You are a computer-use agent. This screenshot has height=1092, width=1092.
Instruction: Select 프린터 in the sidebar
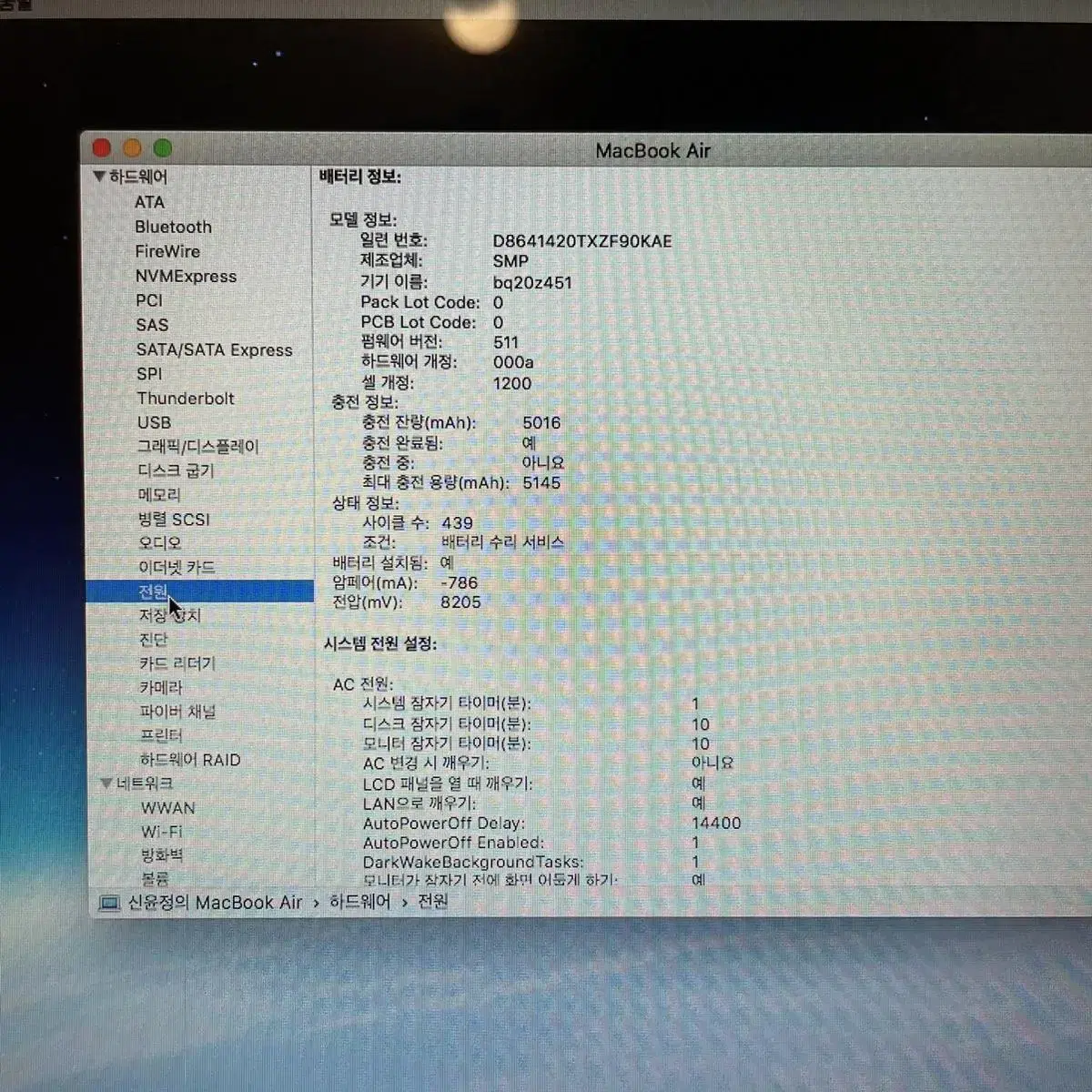coord(161,735)
